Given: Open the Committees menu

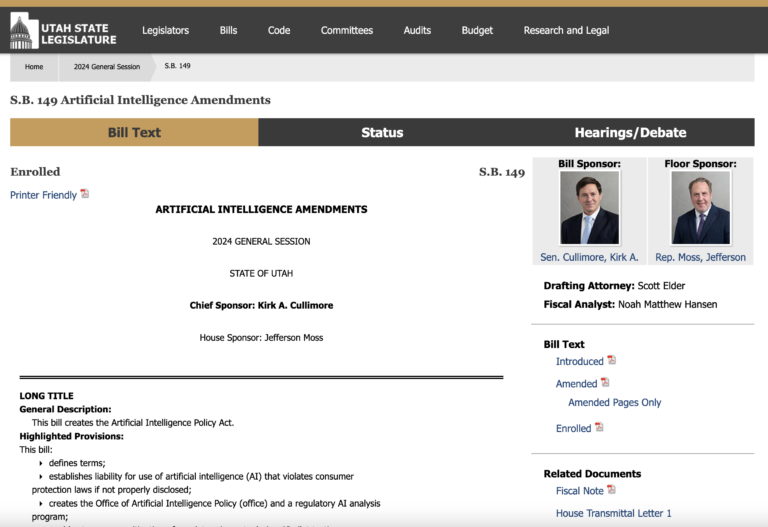Looking at the screenshot, I should [347, 30].
